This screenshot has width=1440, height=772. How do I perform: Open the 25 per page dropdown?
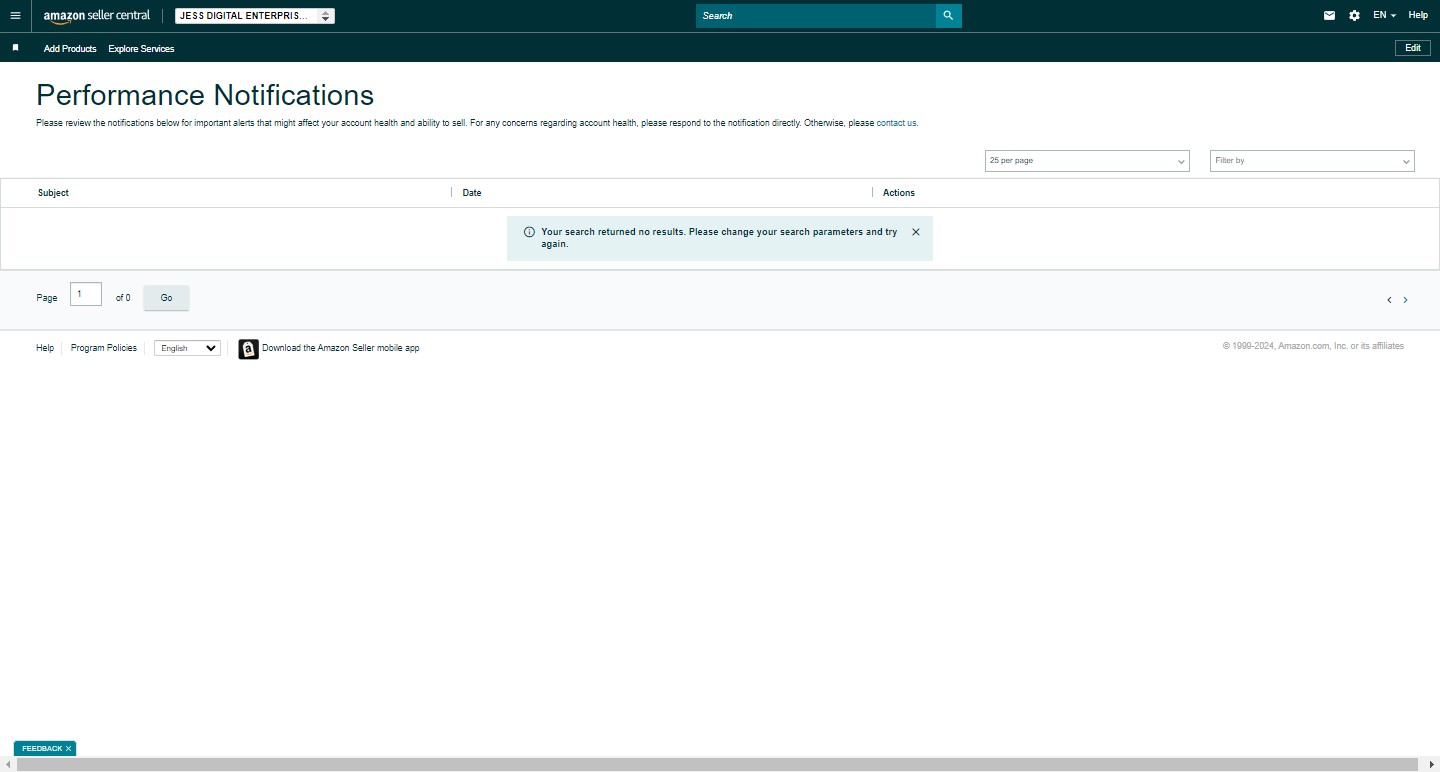coord(1087,161)
